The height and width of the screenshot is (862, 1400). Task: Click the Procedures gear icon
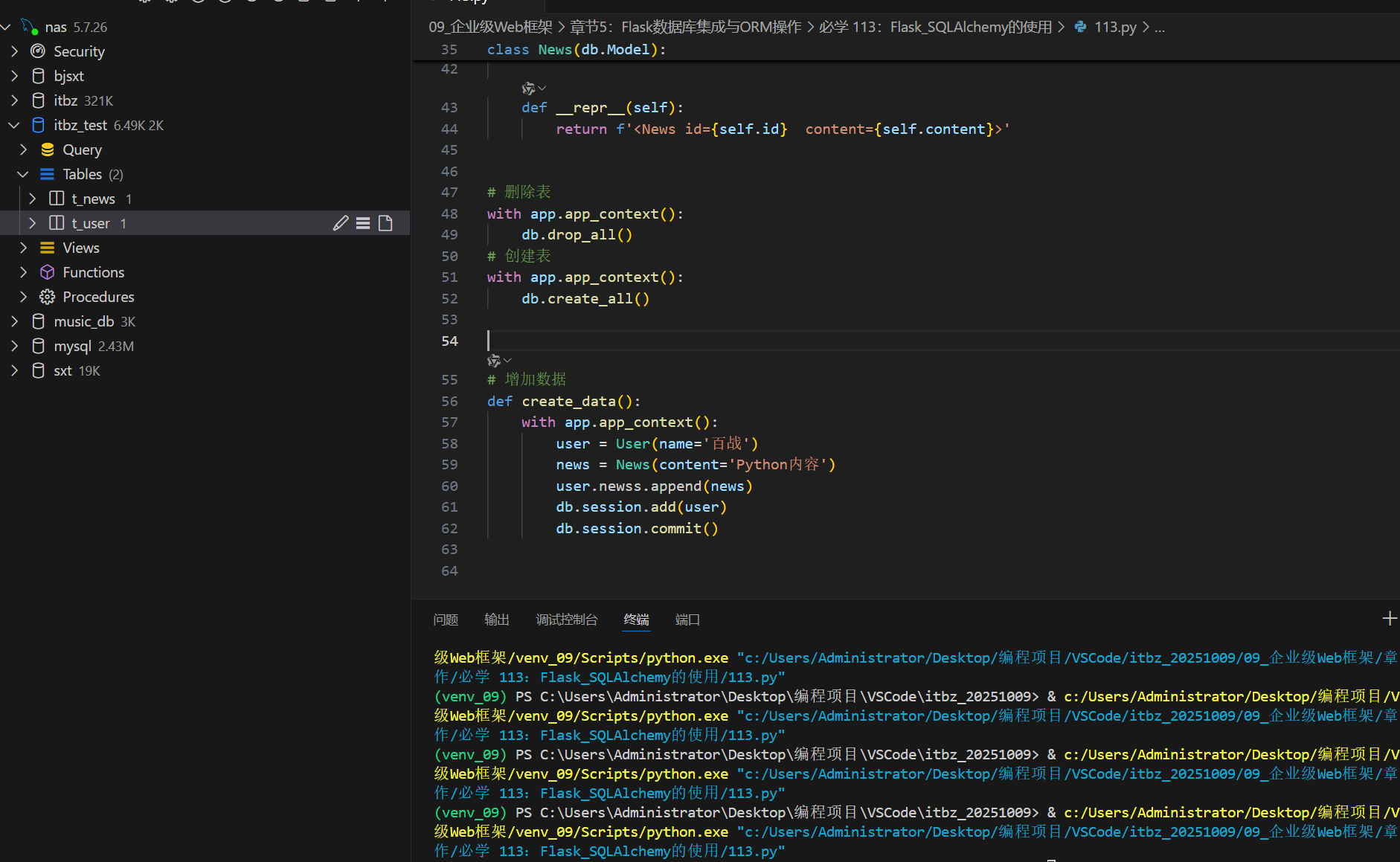click(48, 297)
